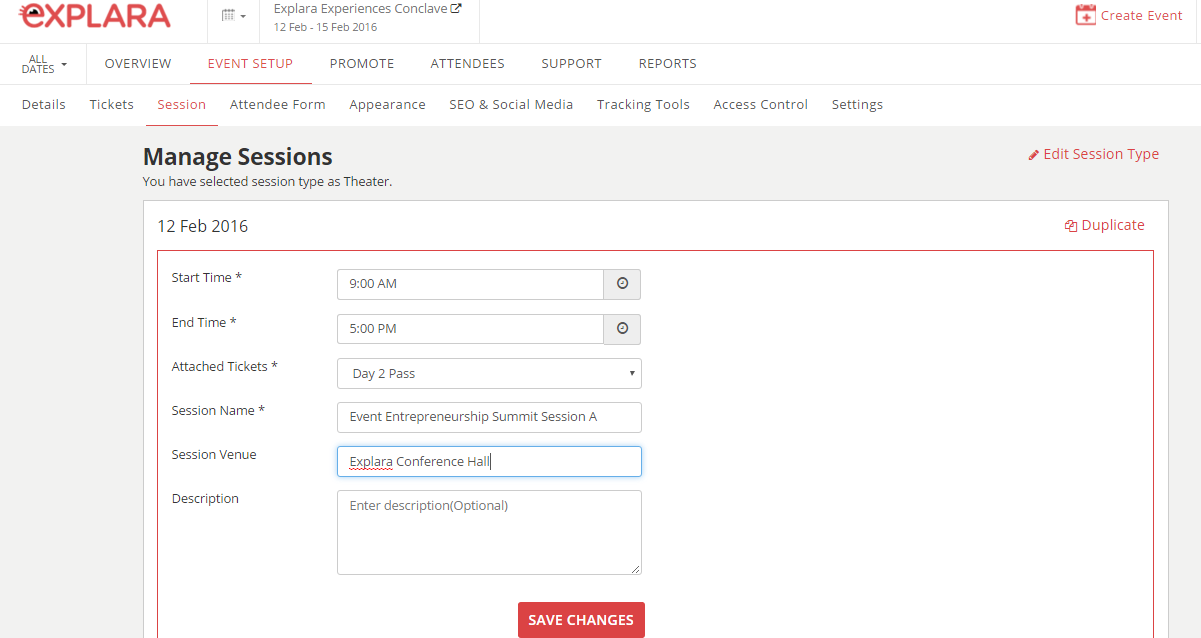1201x638 pixels.
Task: Click the Create Event link
Action: point(1142,16)
